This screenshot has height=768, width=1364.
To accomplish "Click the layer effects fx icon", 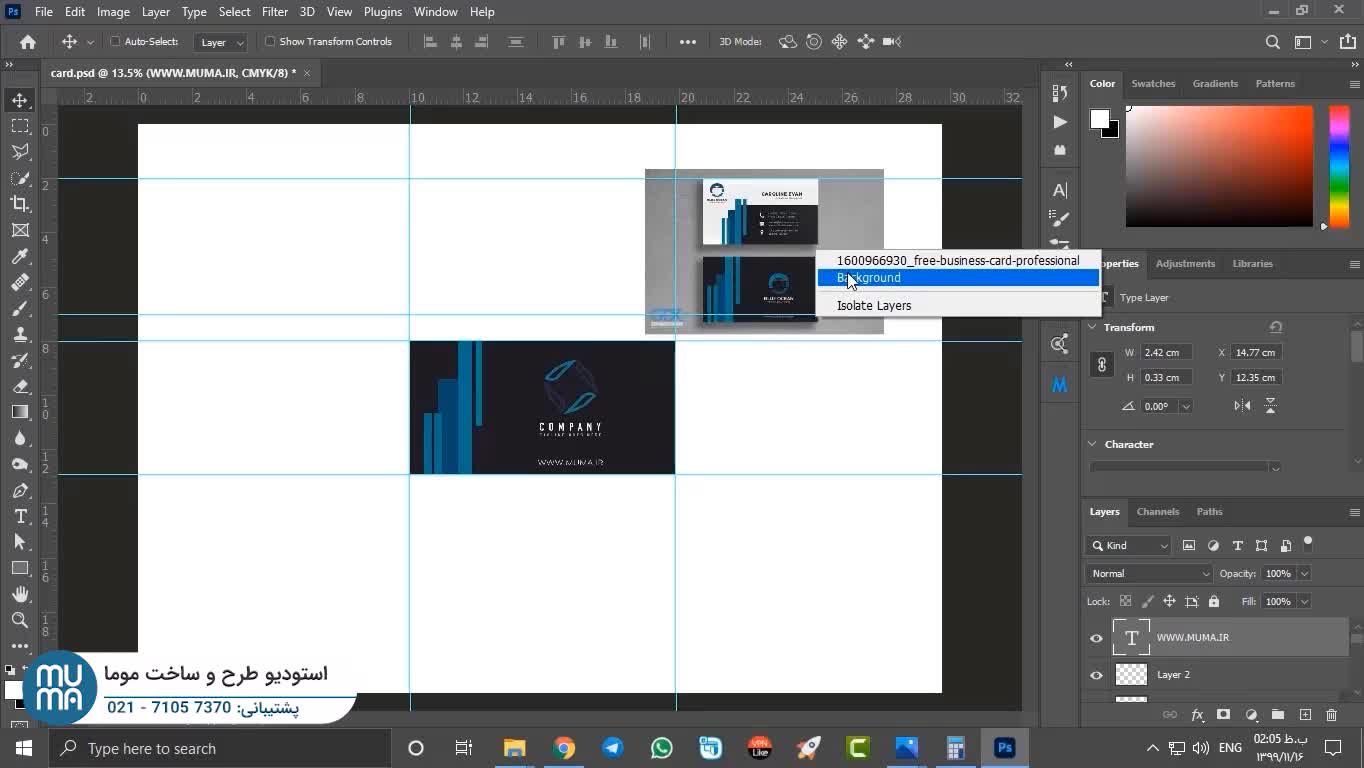I will [x=1197, y=715].
